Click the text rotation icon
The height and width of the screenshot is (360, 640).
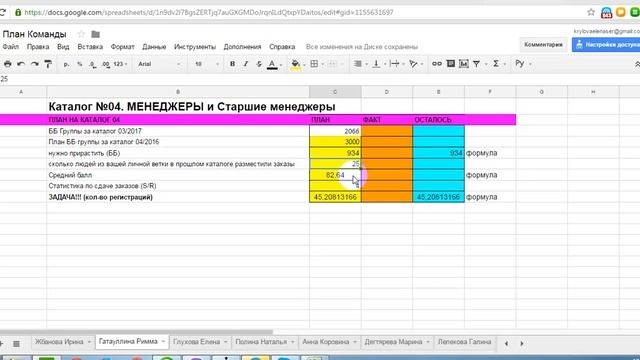[413, 64]
